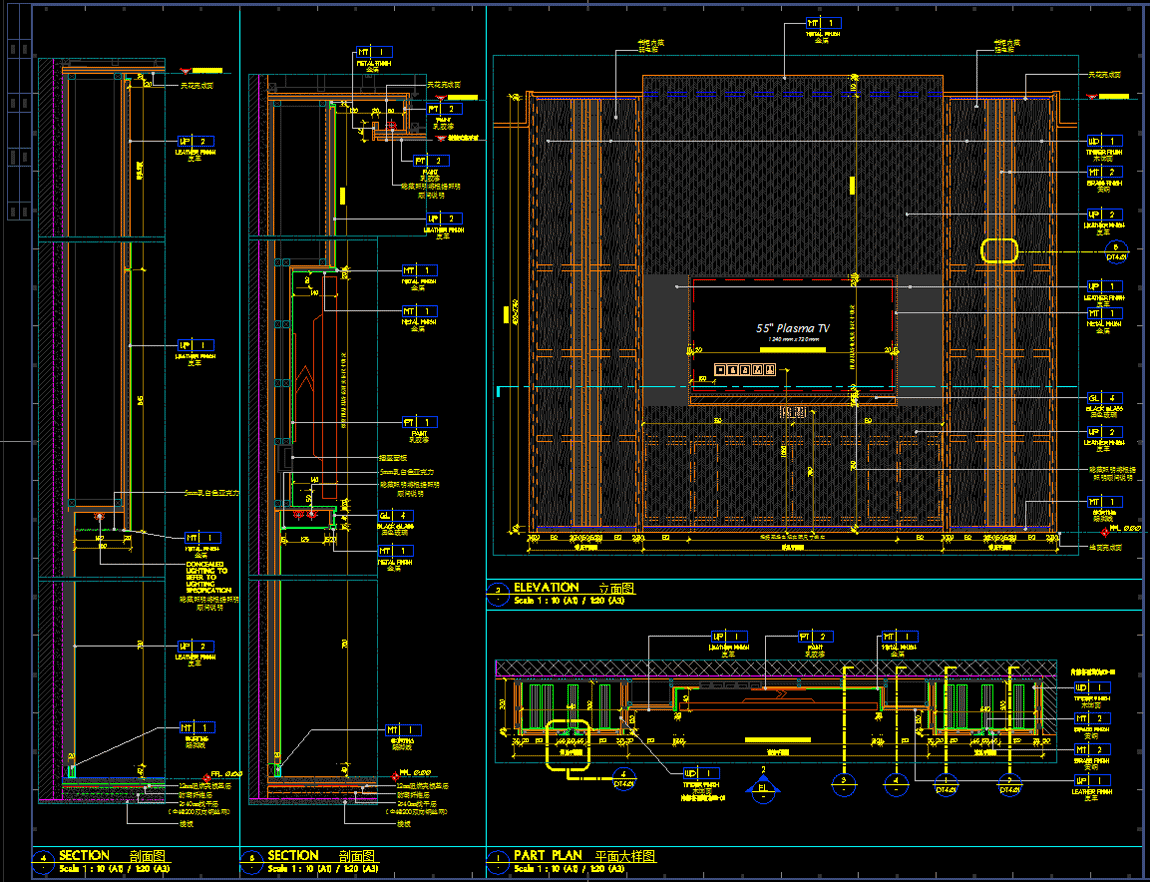This screenshot has width=1150, height=882.
Task: Click the yellow detail marker in elevation
Action: pos(998,250)
